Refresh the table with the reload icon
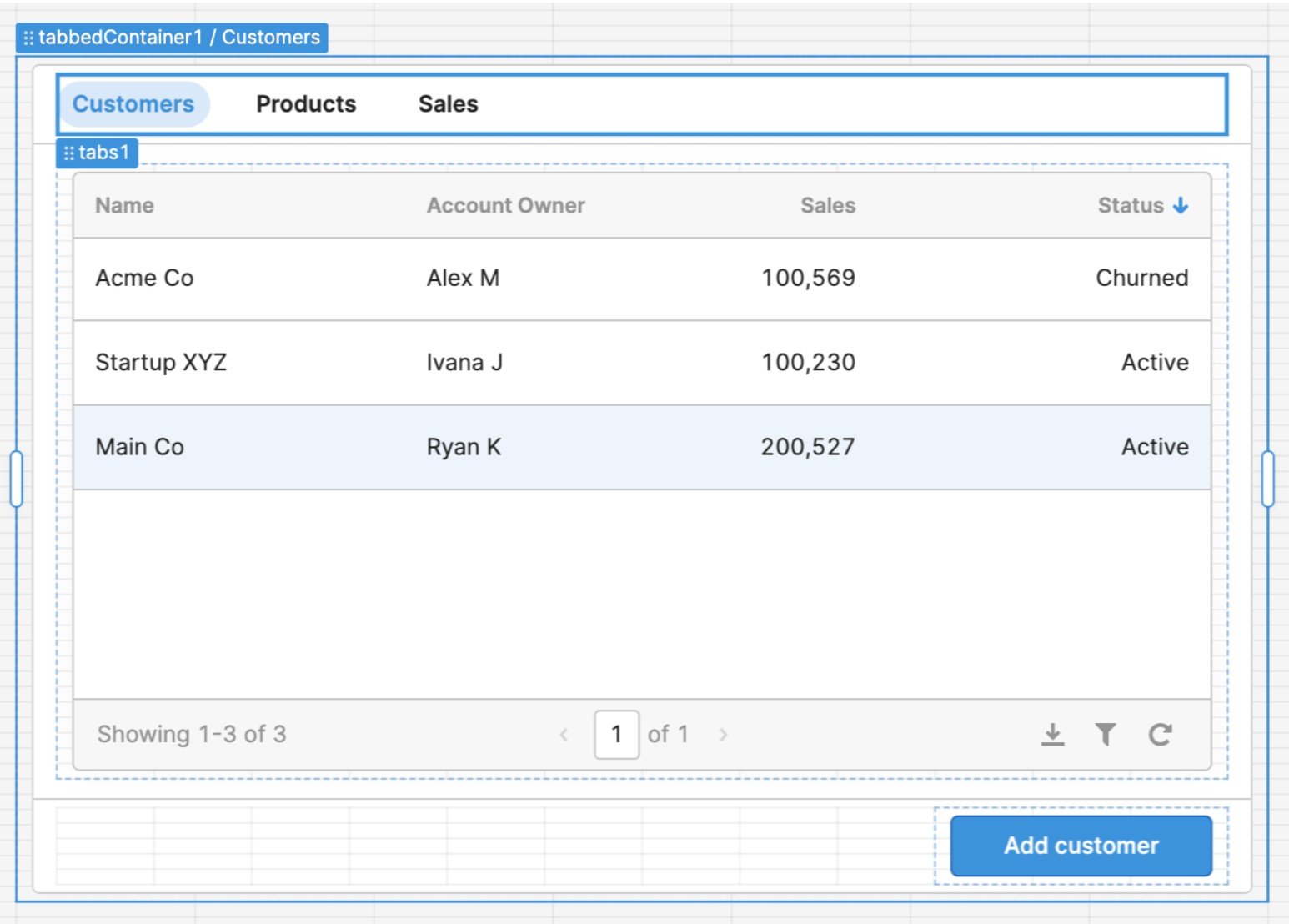Viewport: 1289px width, 924px height. [1160, 735]
